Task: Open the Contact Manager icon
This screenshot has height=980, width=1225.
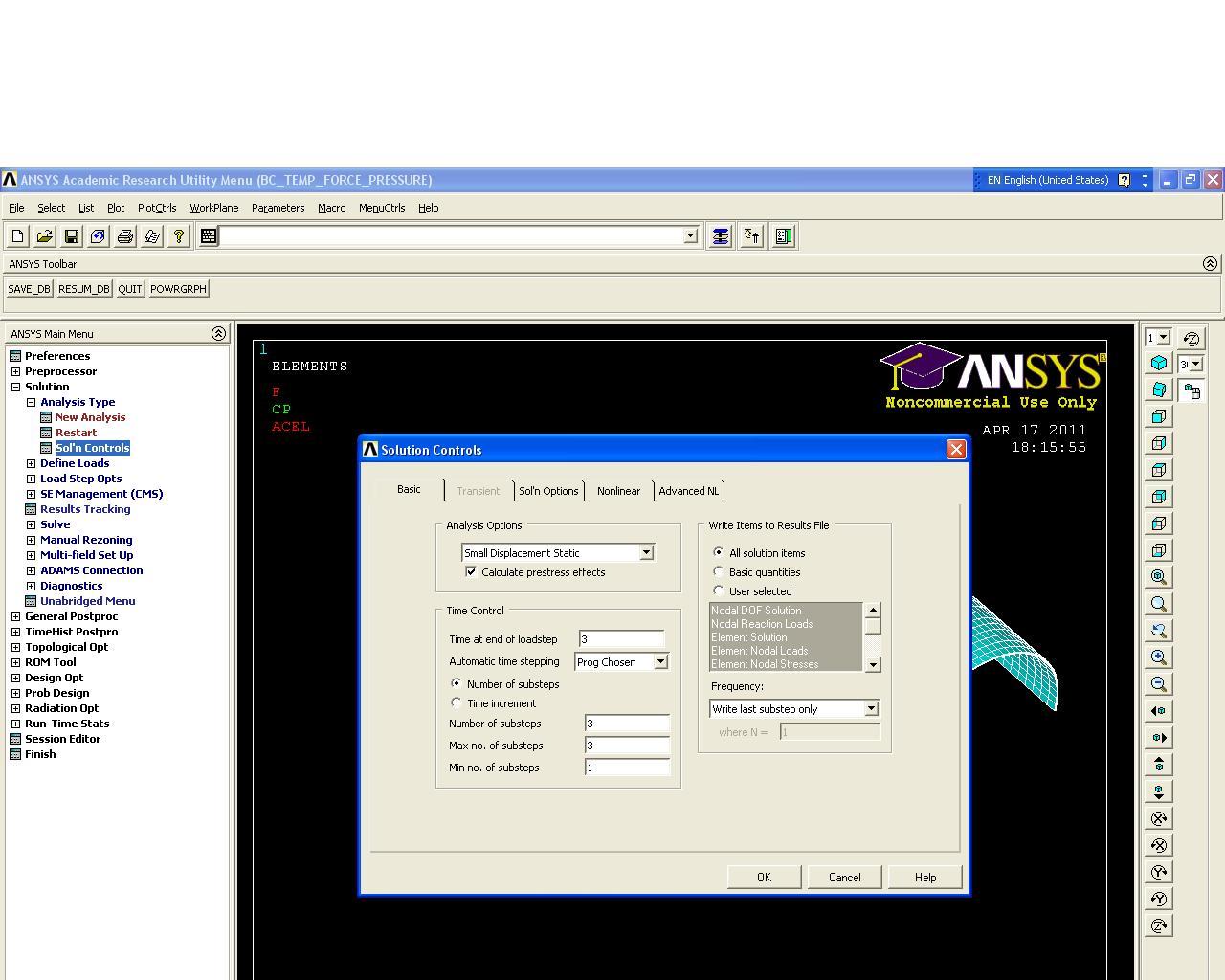Action: (784, 236)
